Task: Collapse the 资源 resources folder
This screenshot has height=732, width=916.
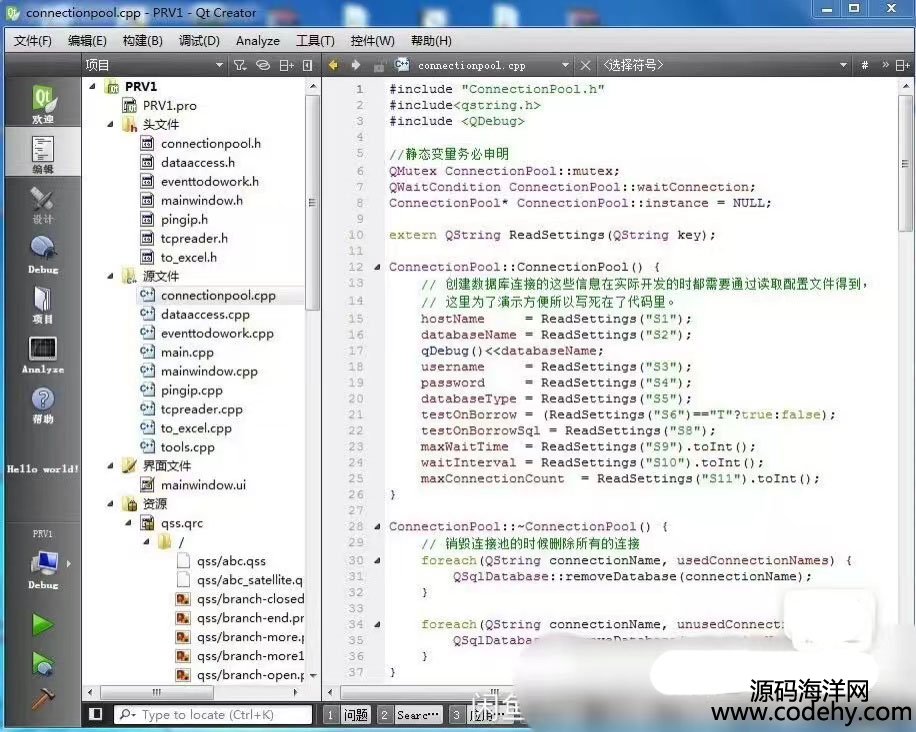Action: pyautogui.click(x=110, y=504)
